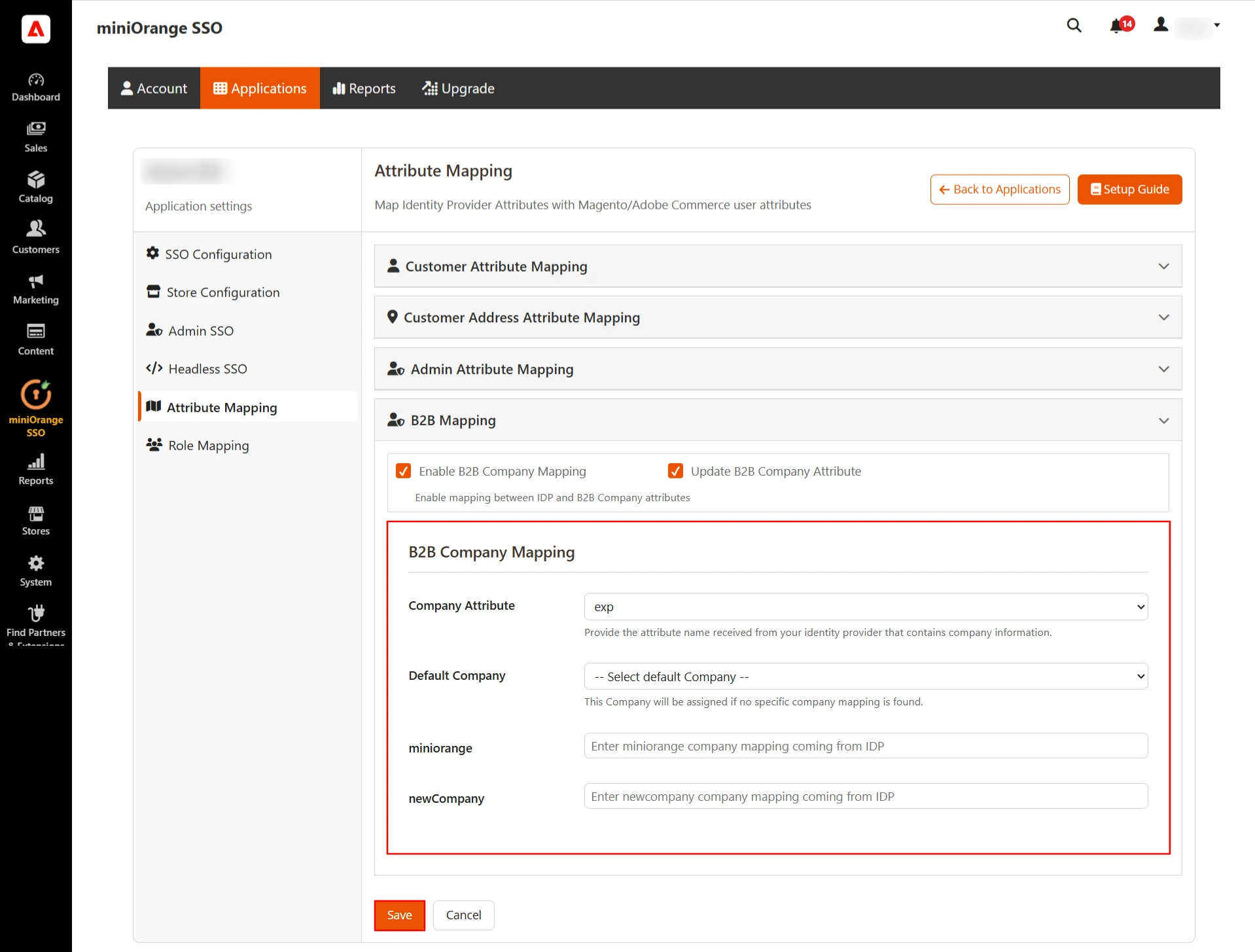Open the Headless SSO settings item
This screenshot has height=952, width=1255.
(x=247, y=369)
